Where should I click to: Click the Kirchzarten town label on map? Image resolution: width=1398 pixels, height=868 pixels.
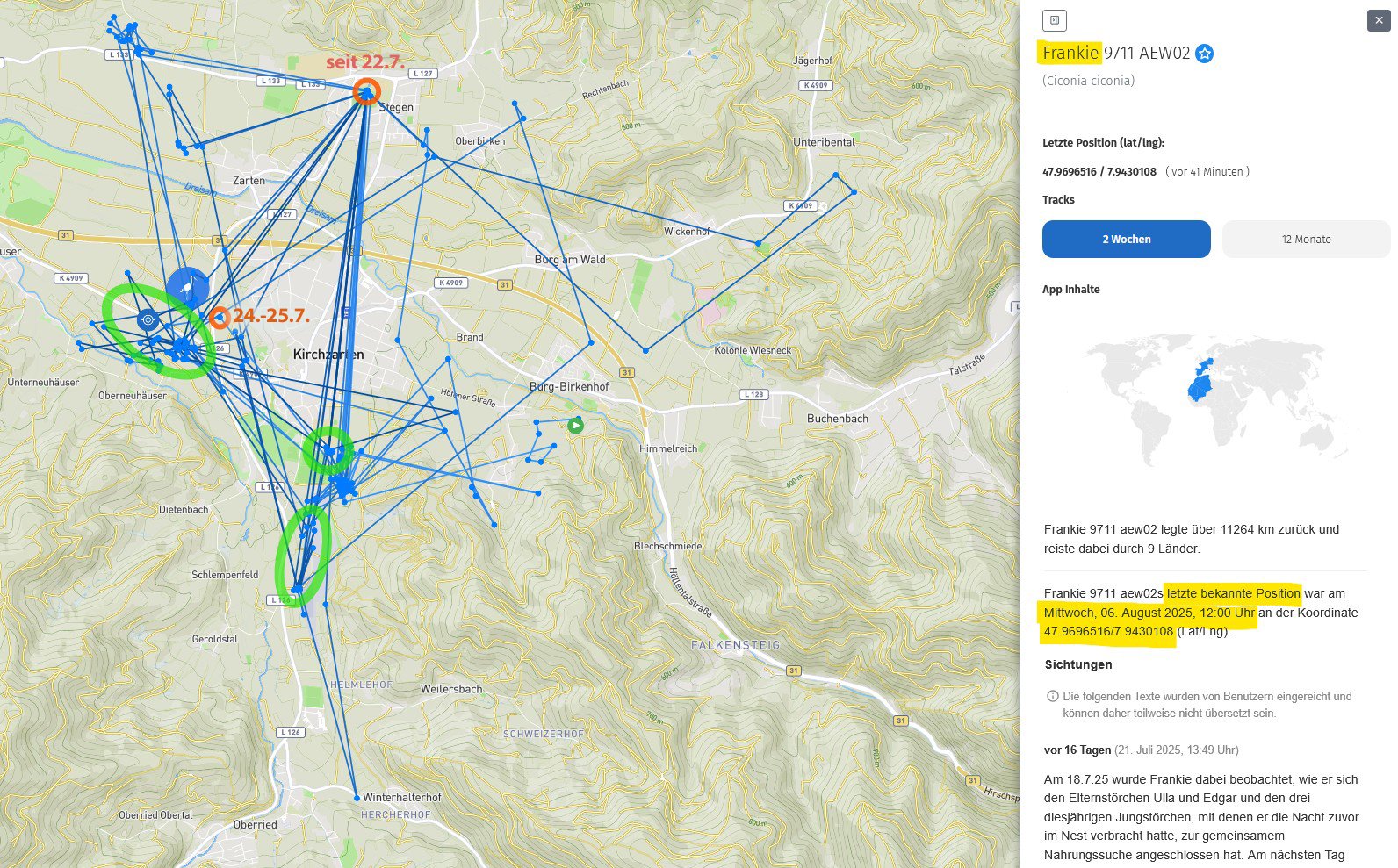[328, 355]
